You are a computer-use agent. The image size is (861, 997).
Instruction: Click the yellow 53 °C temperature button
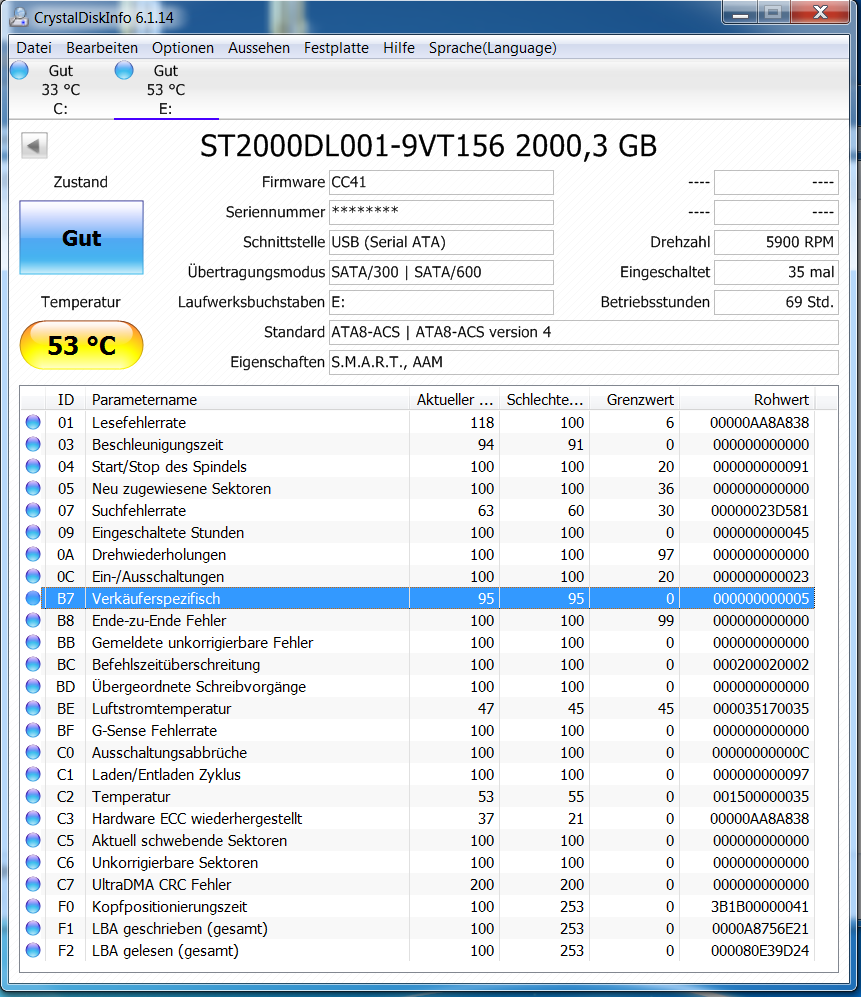[81, 345]
